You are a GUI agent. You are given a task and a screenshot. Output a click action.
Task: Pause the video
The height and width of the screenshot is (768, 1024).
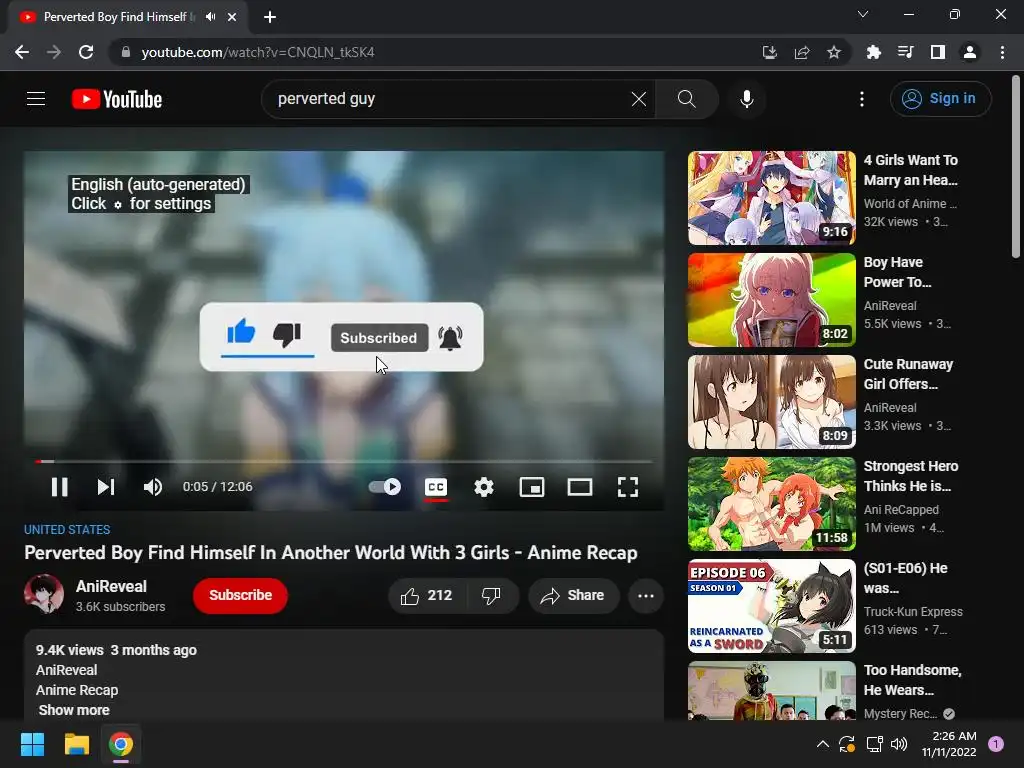(x=59, y=487)
